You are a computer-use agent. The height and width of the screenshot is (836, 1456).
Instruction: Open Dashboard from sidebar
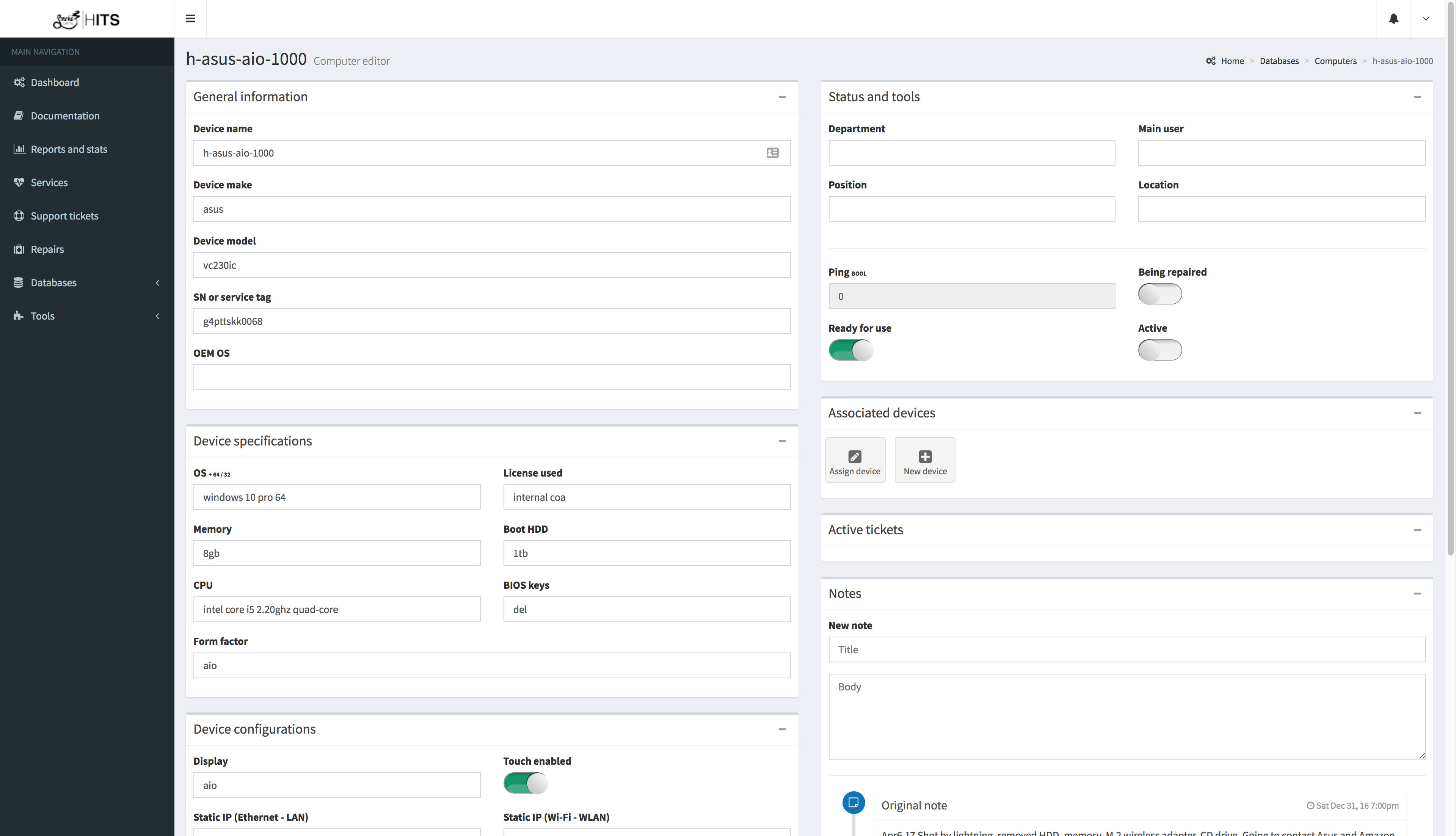tap(55, 82)
